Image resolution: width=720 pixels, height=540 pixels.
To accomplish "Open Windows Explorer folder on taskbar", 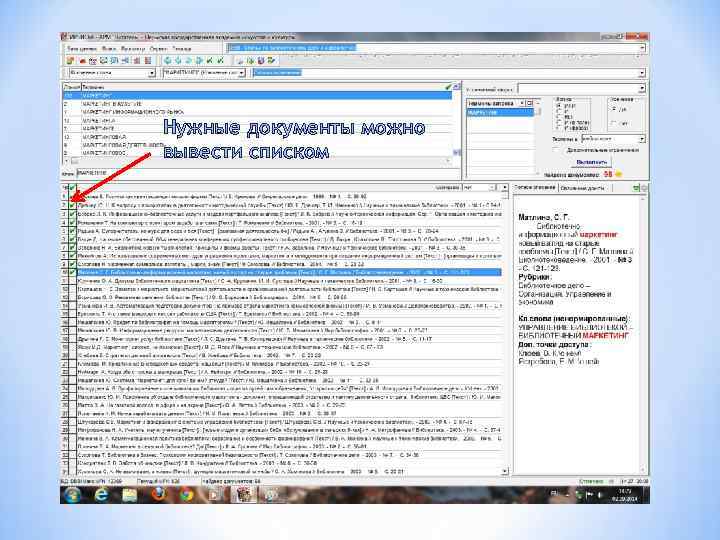I will pos(129,495).
